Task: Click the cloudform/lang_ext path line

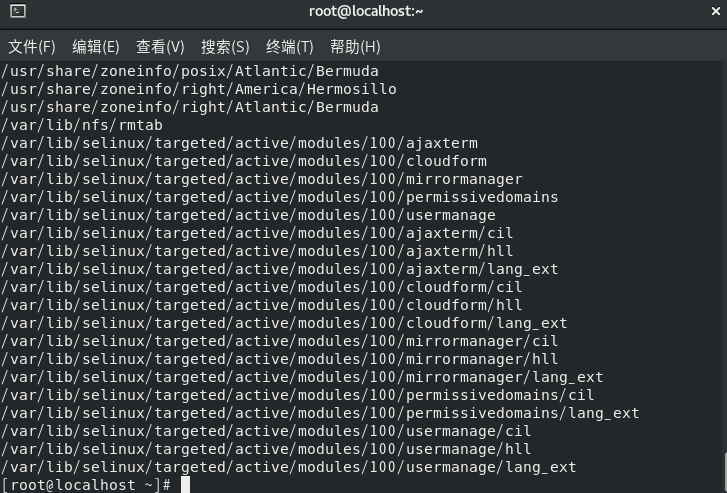Action: tap(284, 324)
